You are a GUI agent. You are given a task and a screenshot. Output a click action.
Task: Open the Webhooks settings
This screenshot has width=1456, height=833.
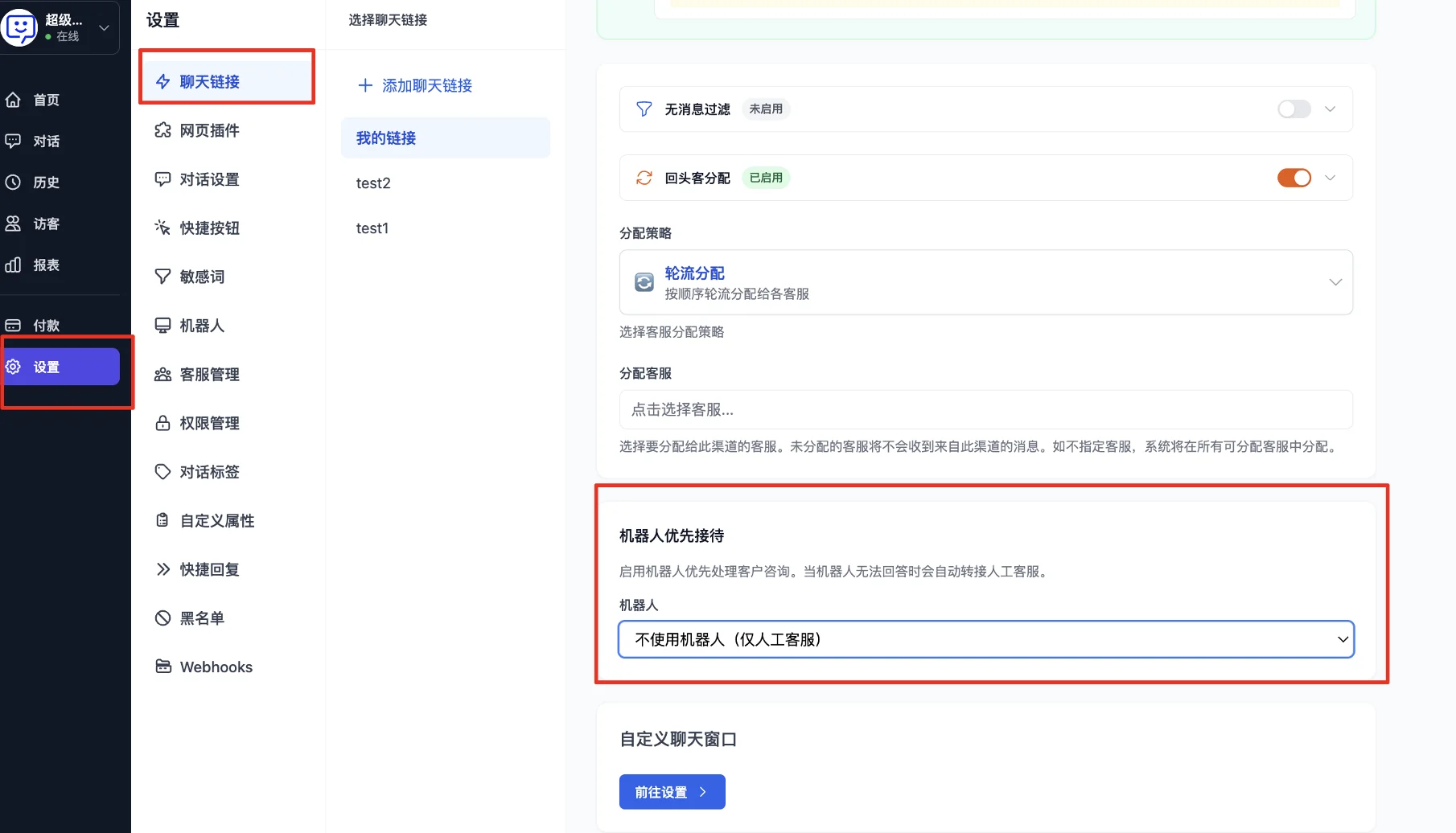coord(215,666)
